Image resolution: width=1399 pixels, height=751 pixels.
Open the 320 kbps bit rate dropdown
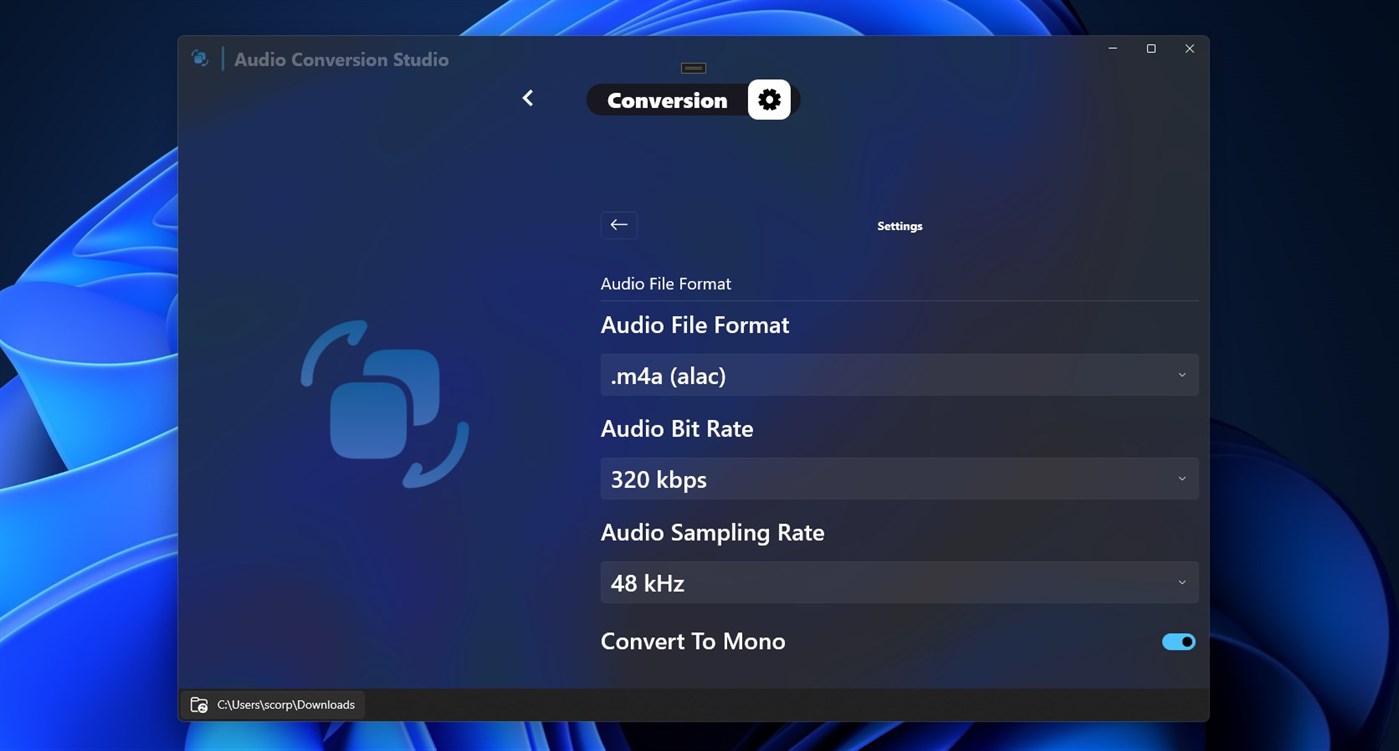pyautogui.click(x=898, y=478)
